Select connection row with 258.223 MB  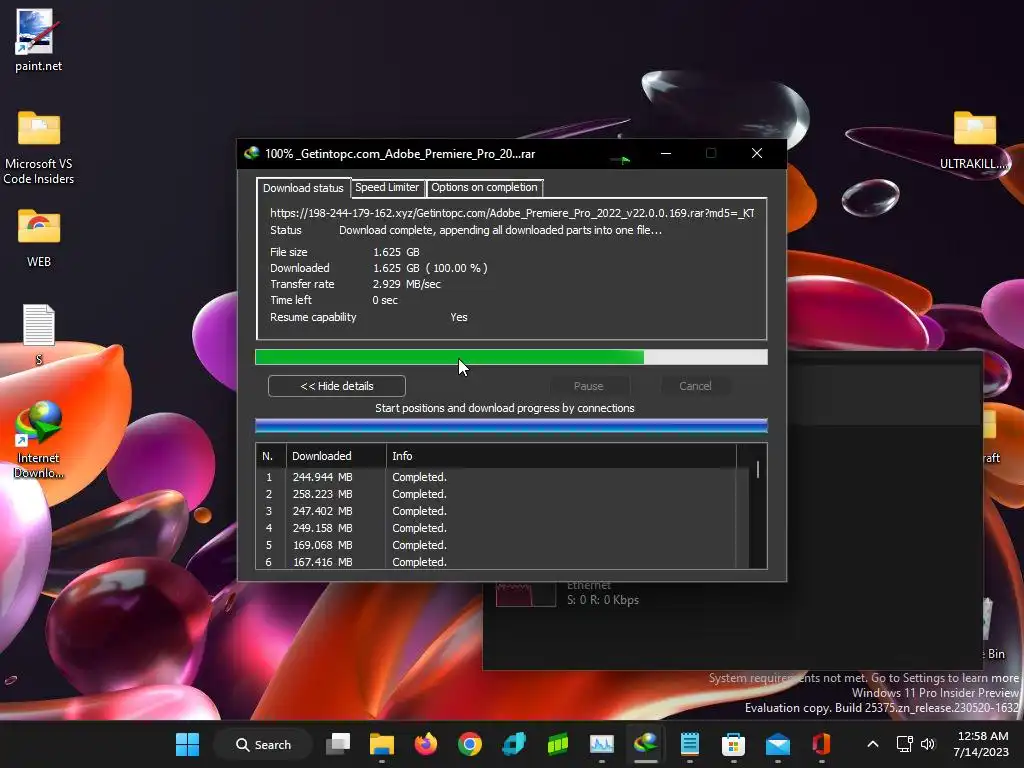[x=496, y=494]
